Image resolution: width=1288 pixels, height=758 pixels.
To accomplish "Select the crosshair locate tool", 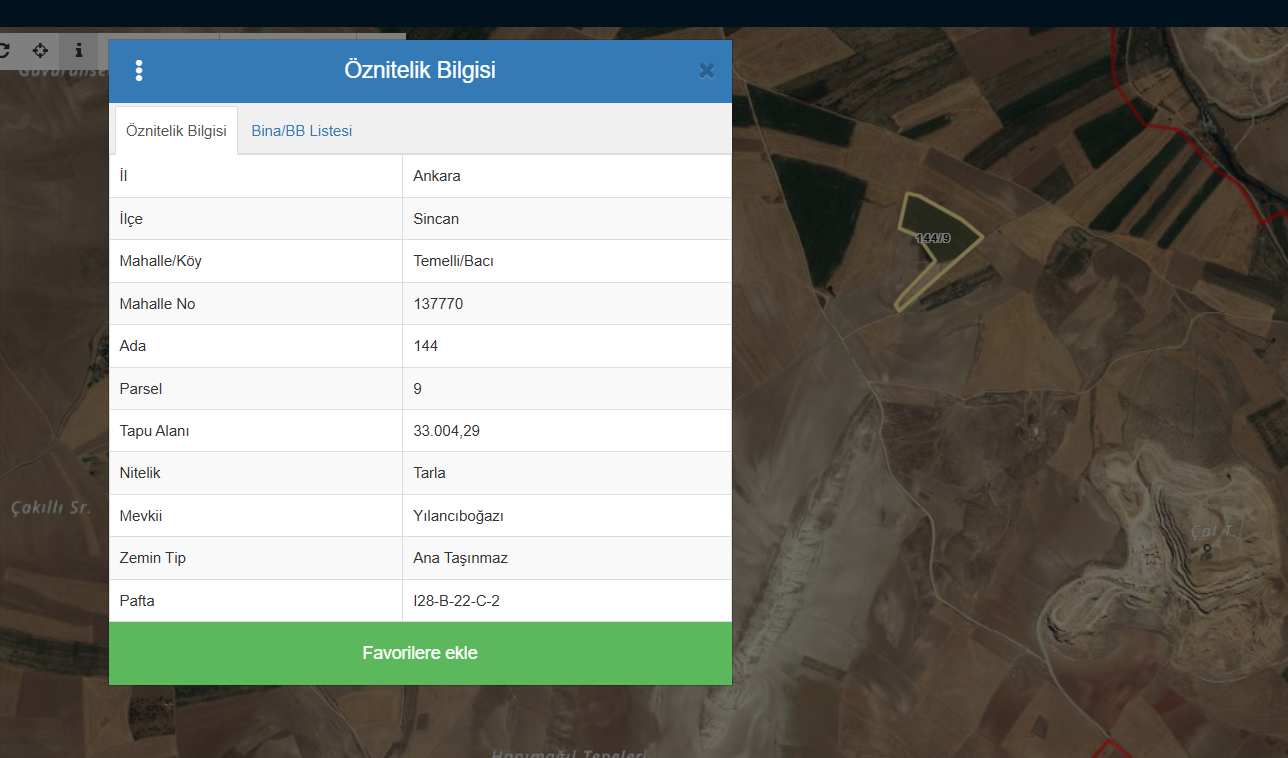I will [40, 50].
